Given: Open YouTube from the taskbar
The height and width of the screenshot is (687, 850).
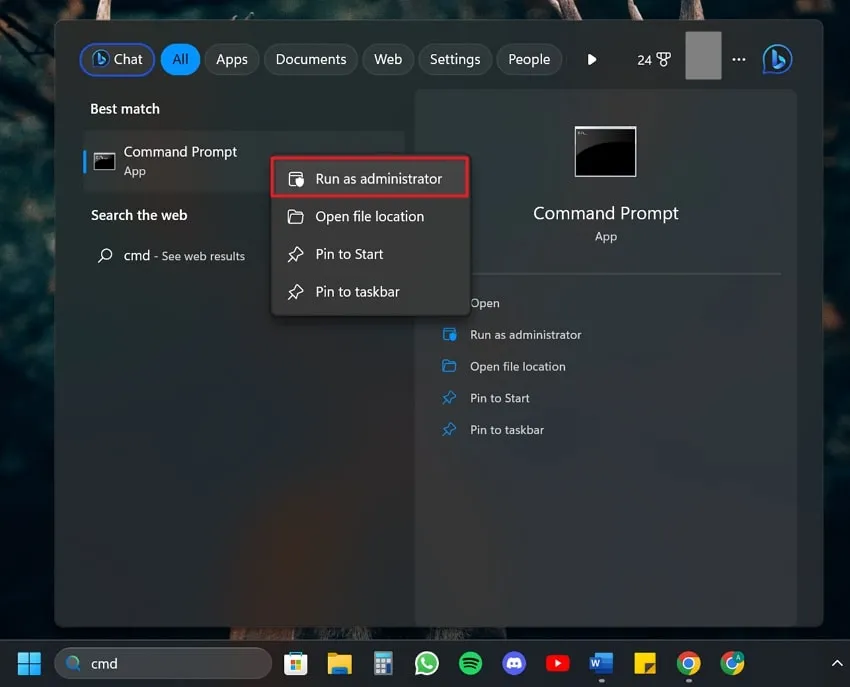Looking at the screenshot, I should tap(557, 663).
